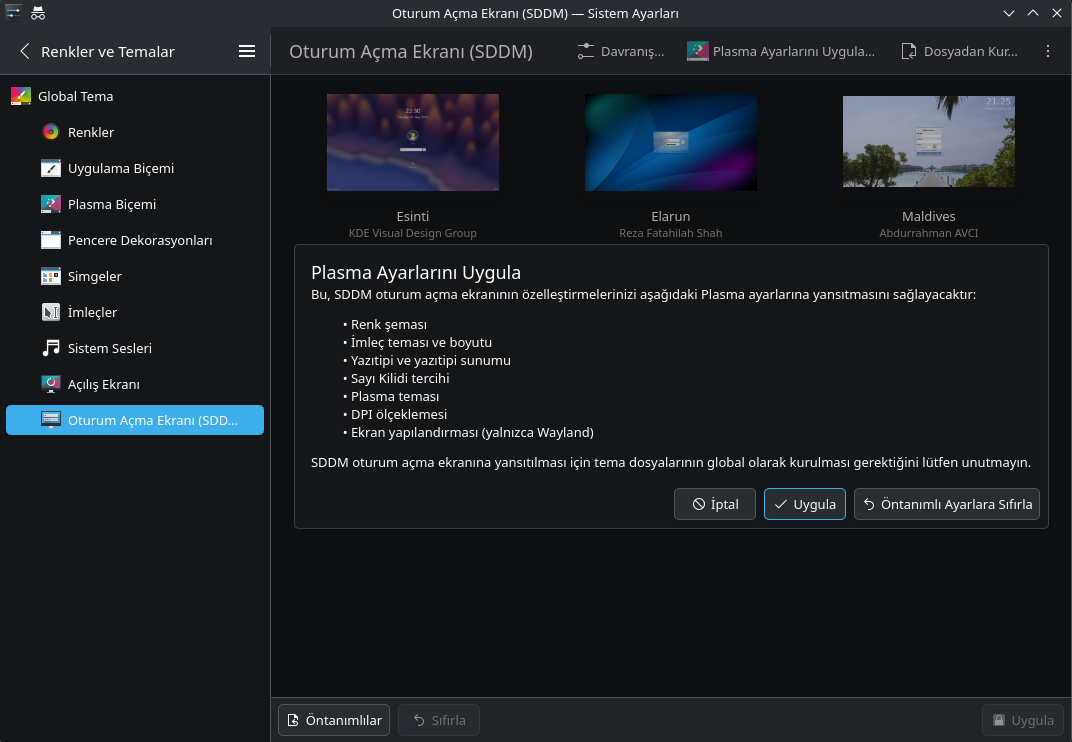
Task: Maximize the Sistem Ayarları window
Action: pyautogui.click(x=1032, y=13)
